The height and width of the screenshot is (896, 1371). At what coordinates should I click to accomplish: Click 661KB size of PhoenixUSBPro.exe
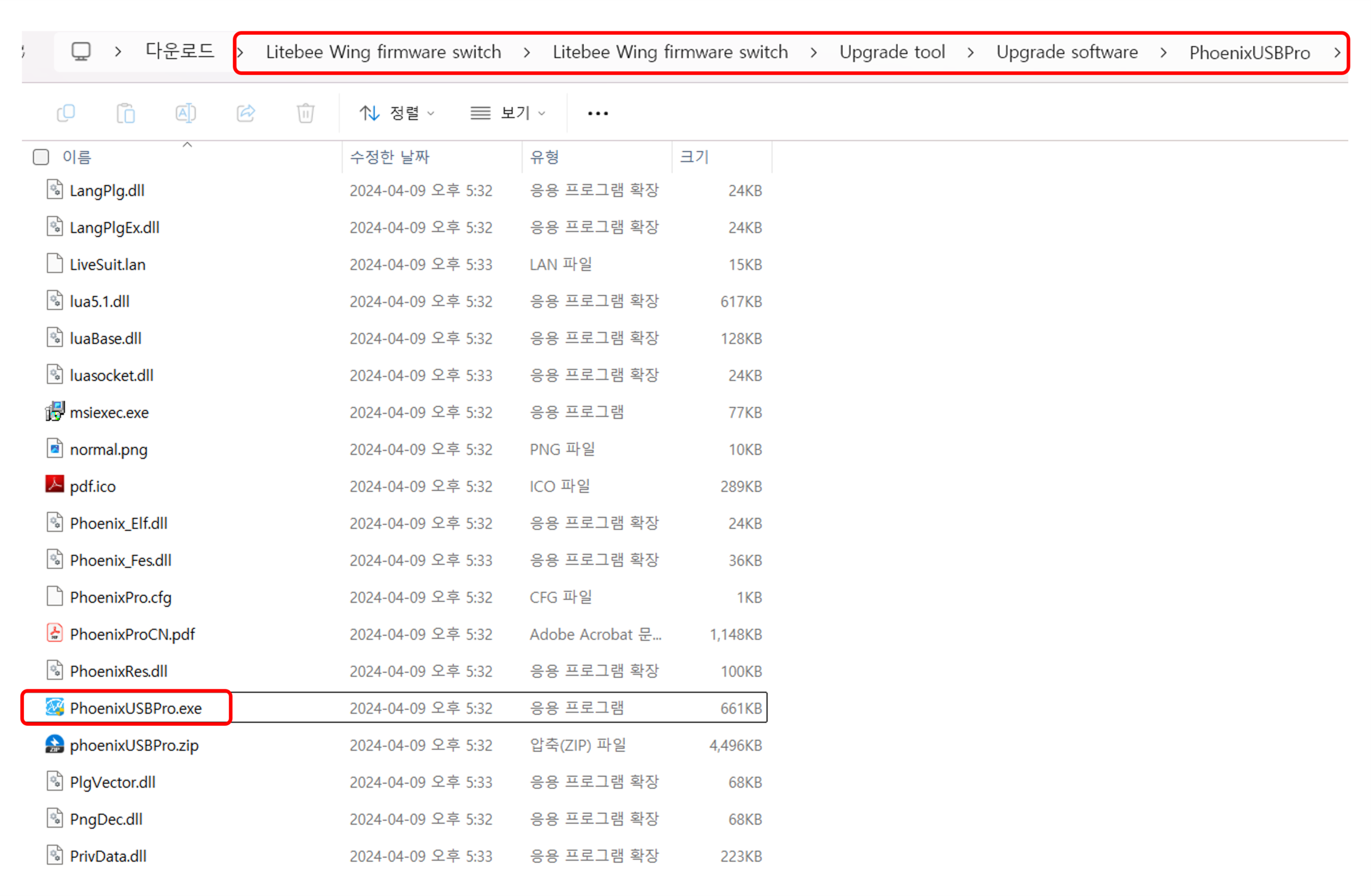(741, 708)
